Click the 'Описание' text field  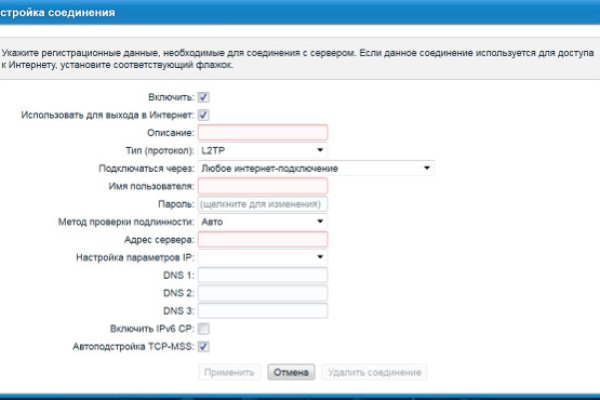click(263, 132)
